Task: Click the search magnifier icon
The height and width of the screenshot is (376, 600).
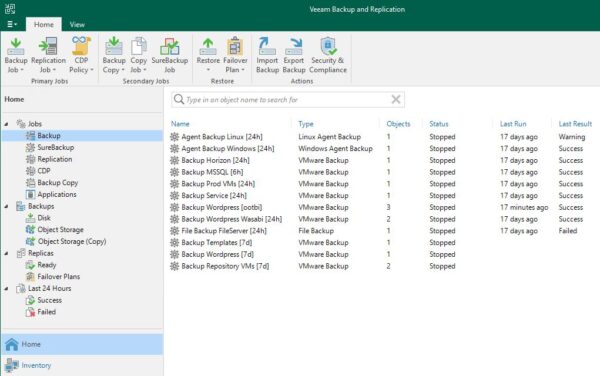Action: 179,99
